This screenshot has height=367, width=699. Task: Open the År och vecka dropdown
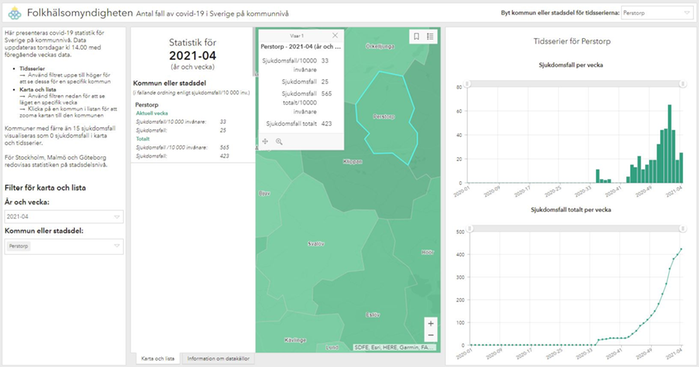64,217
